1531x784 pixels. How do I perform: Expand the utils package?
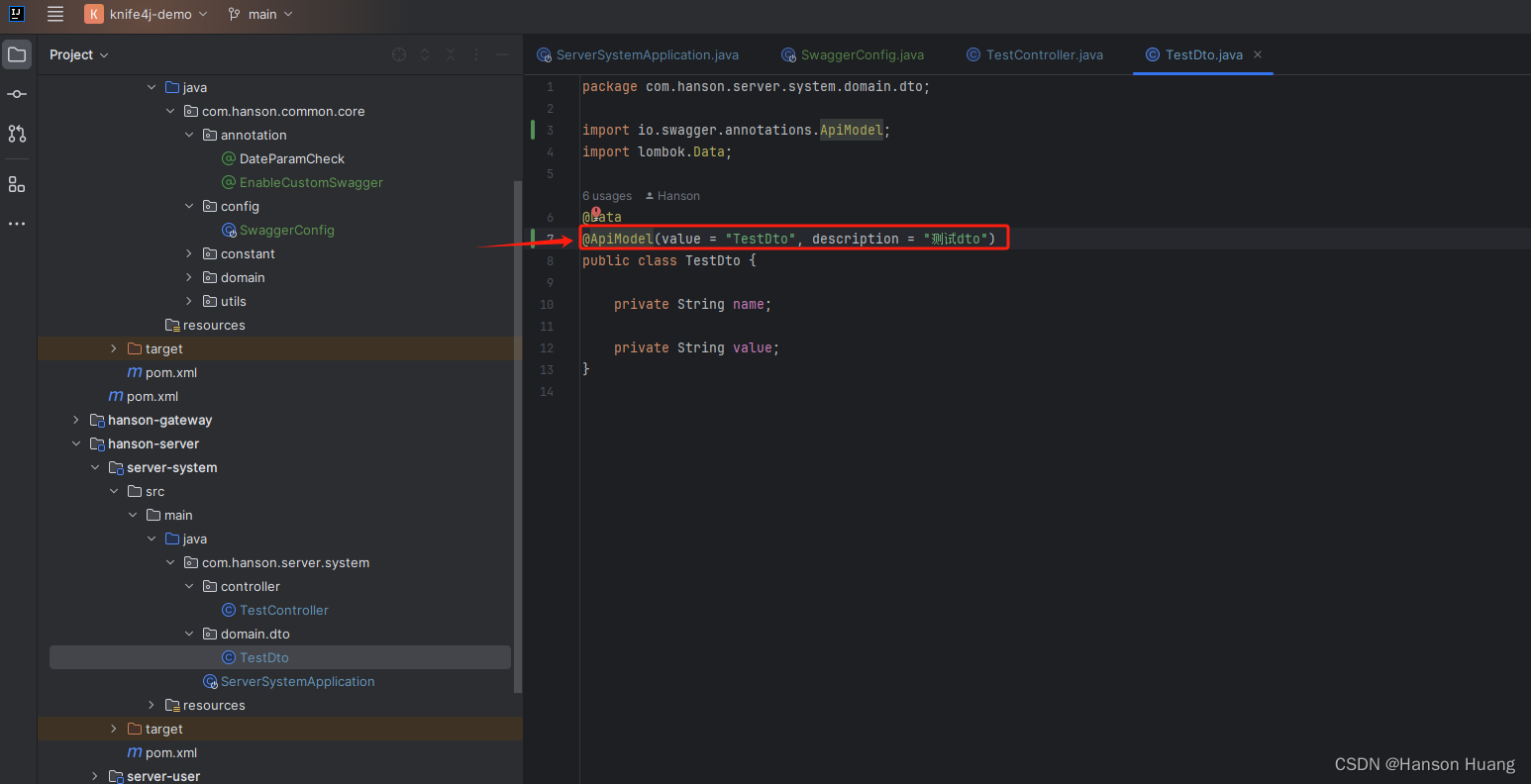[189, 301]
